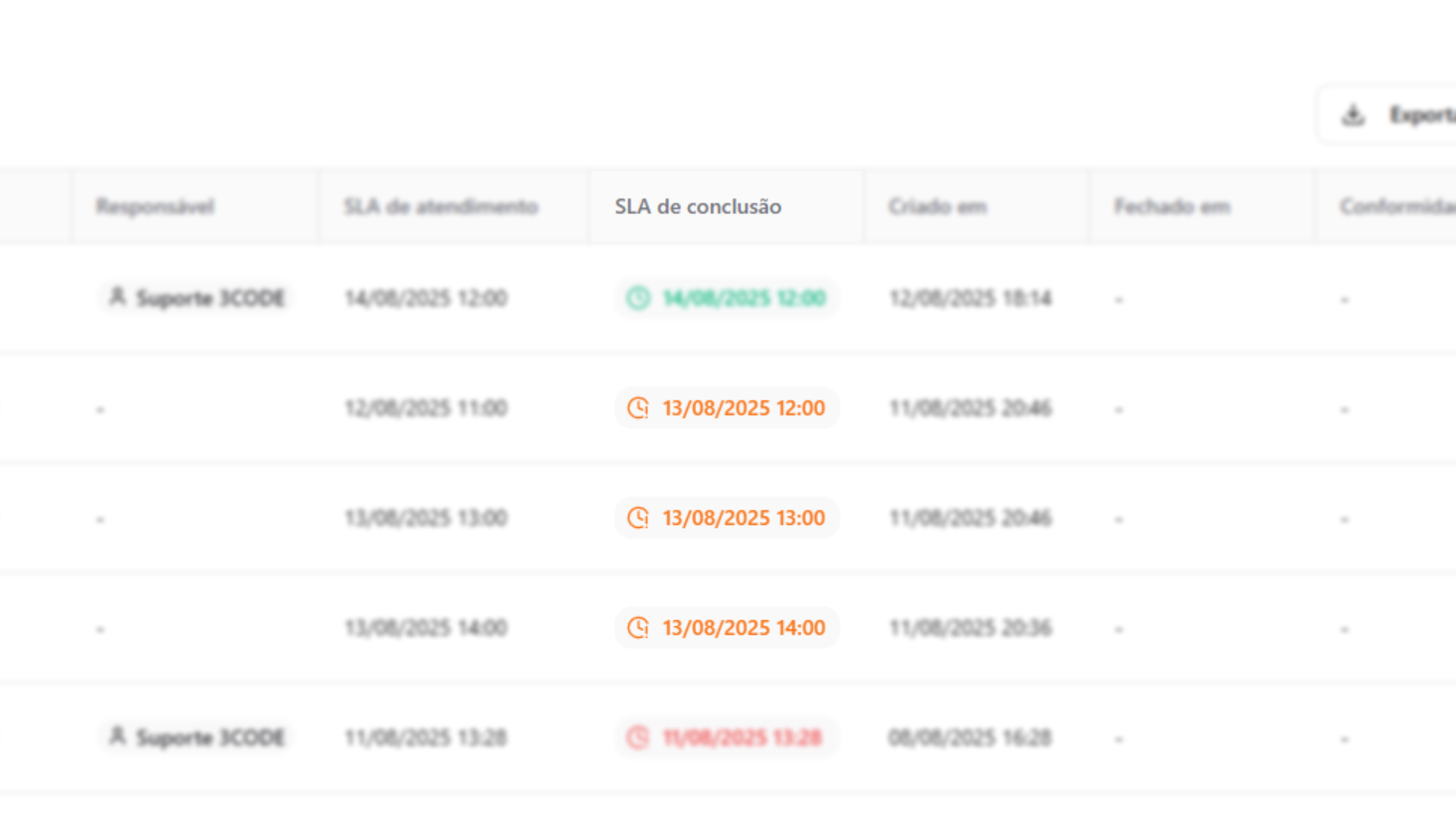Click the red overdue clock icon for 11/08/2025 13:28
This screenshot has width=1456, height=819.
tap(638, 737)
